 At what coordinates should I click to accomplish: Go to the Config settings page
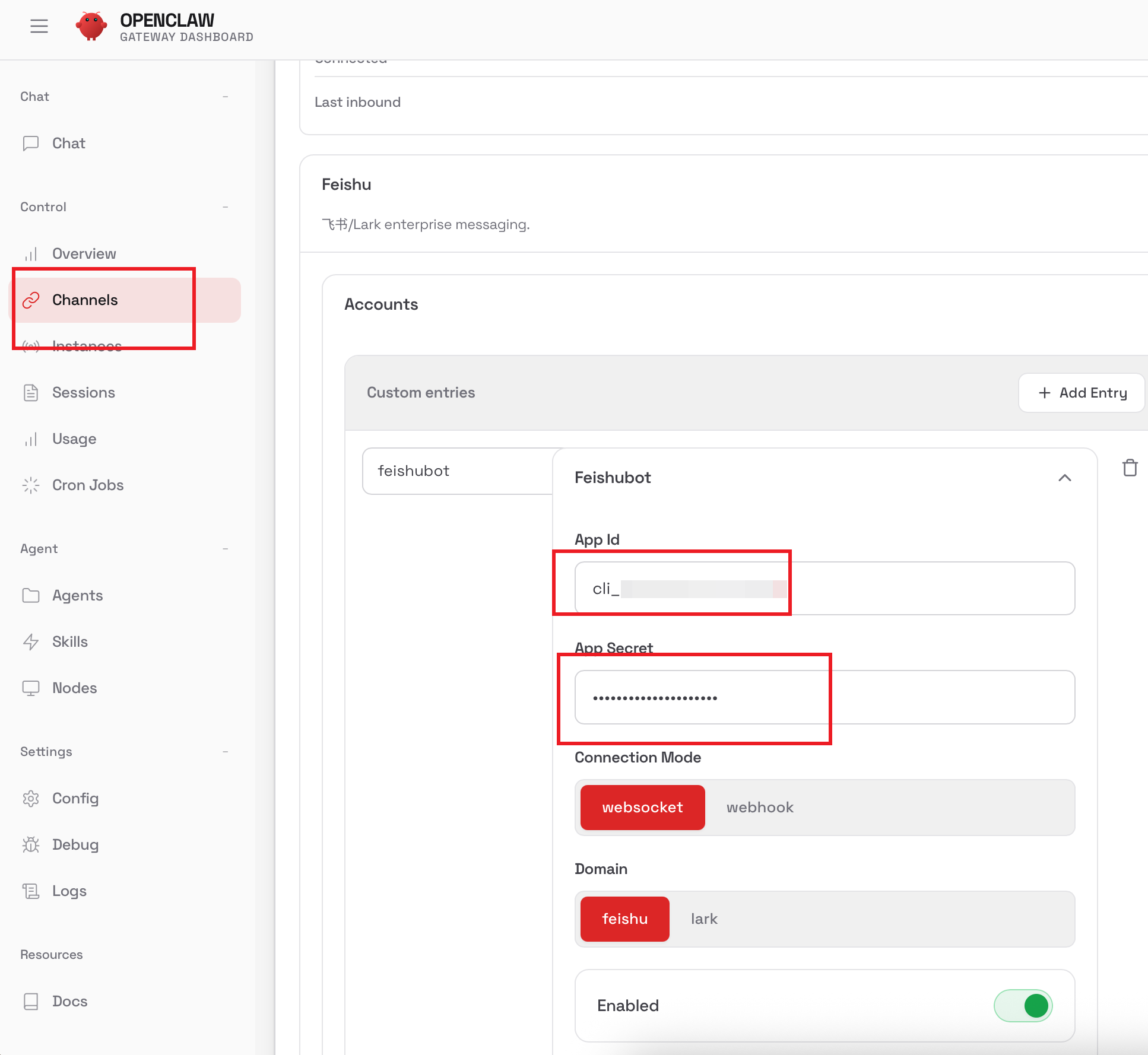pos(75,798)
